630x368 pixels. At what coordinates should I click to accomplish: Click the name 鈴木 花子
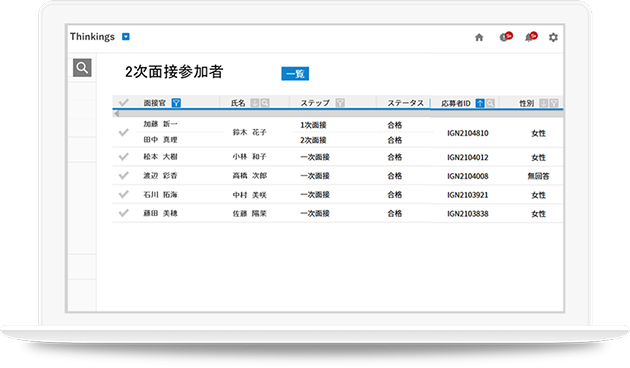click(x=250, y=132)
